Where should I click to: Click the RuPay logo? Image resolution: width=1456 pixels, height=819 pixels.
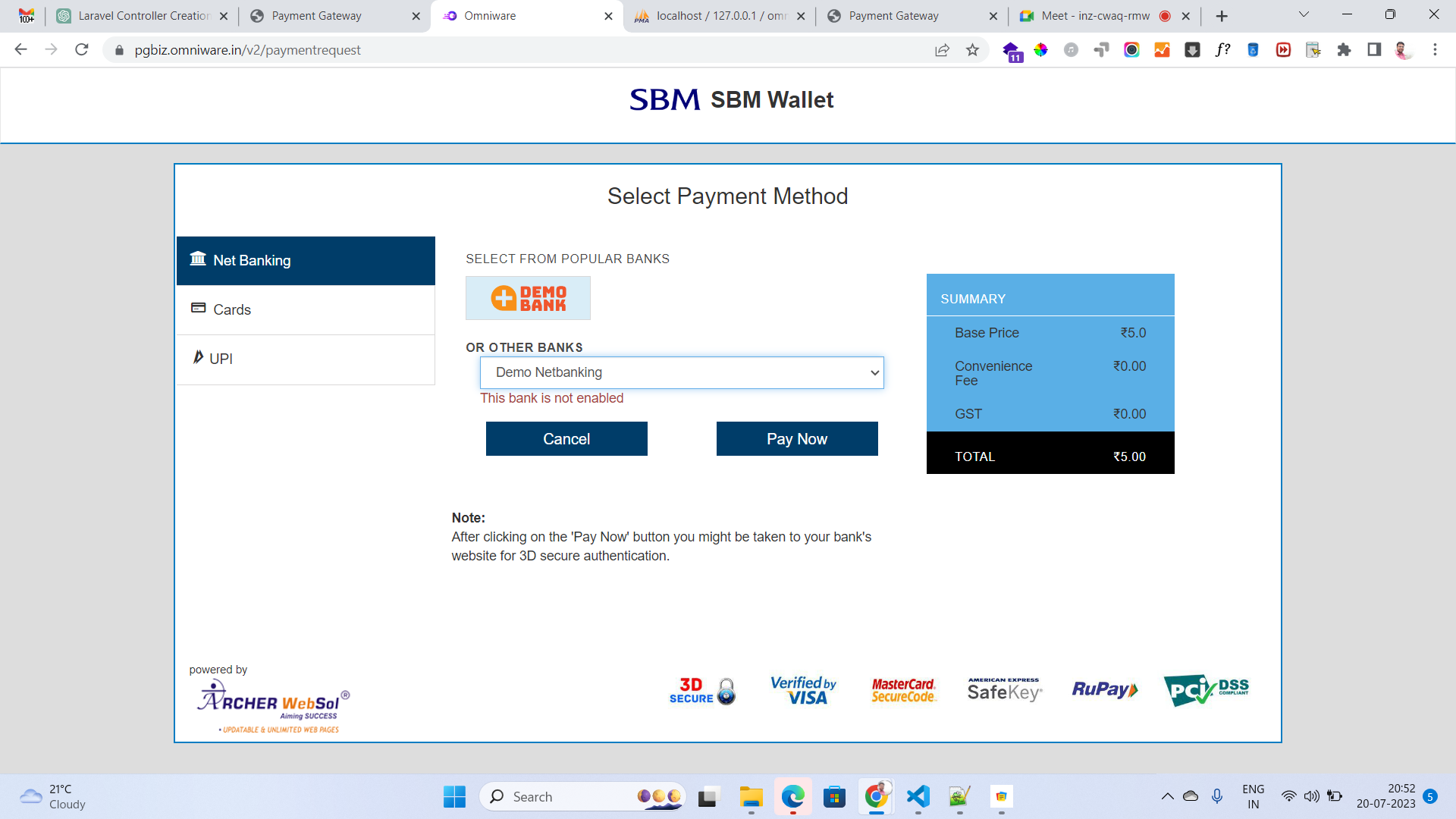[x=1105, y=689]
